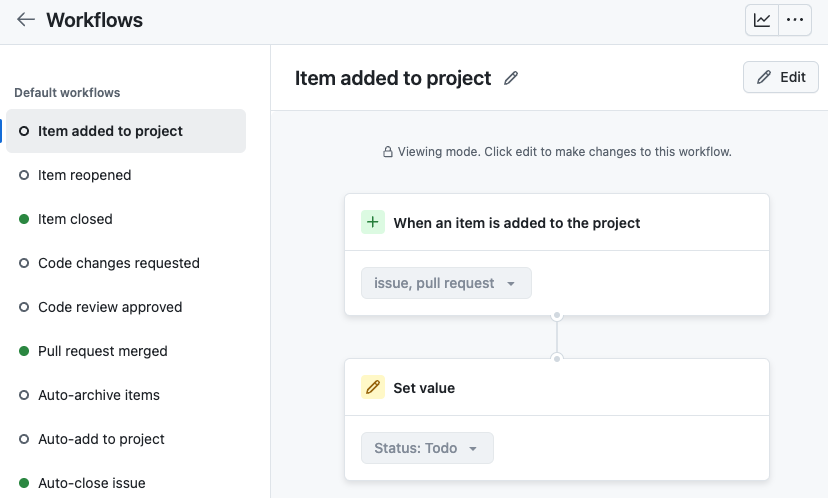Click the lock icon in viewing mode notice

388,152
